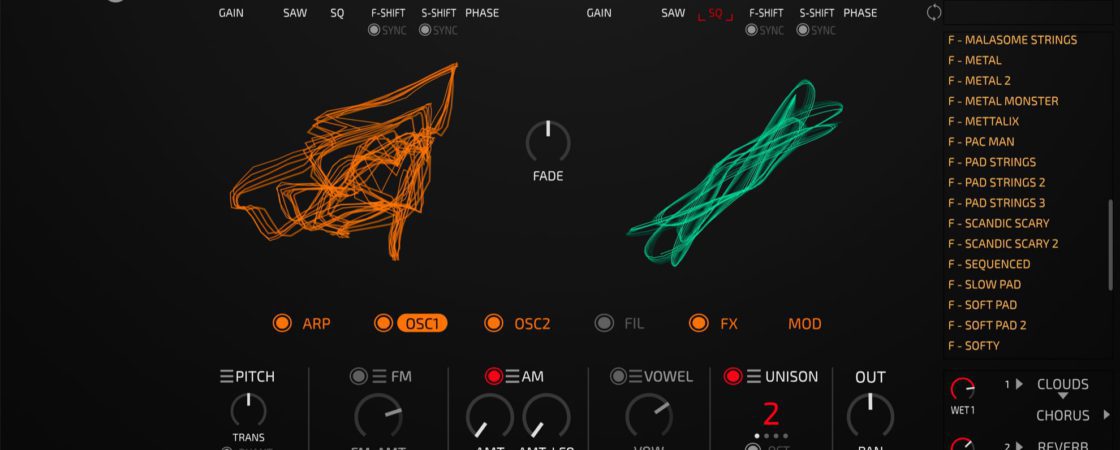This screenshot has height=450, width=1120.
Task: Toggle F-SHIFT SYNC on the right oscillator
Action: coord(751,30)
